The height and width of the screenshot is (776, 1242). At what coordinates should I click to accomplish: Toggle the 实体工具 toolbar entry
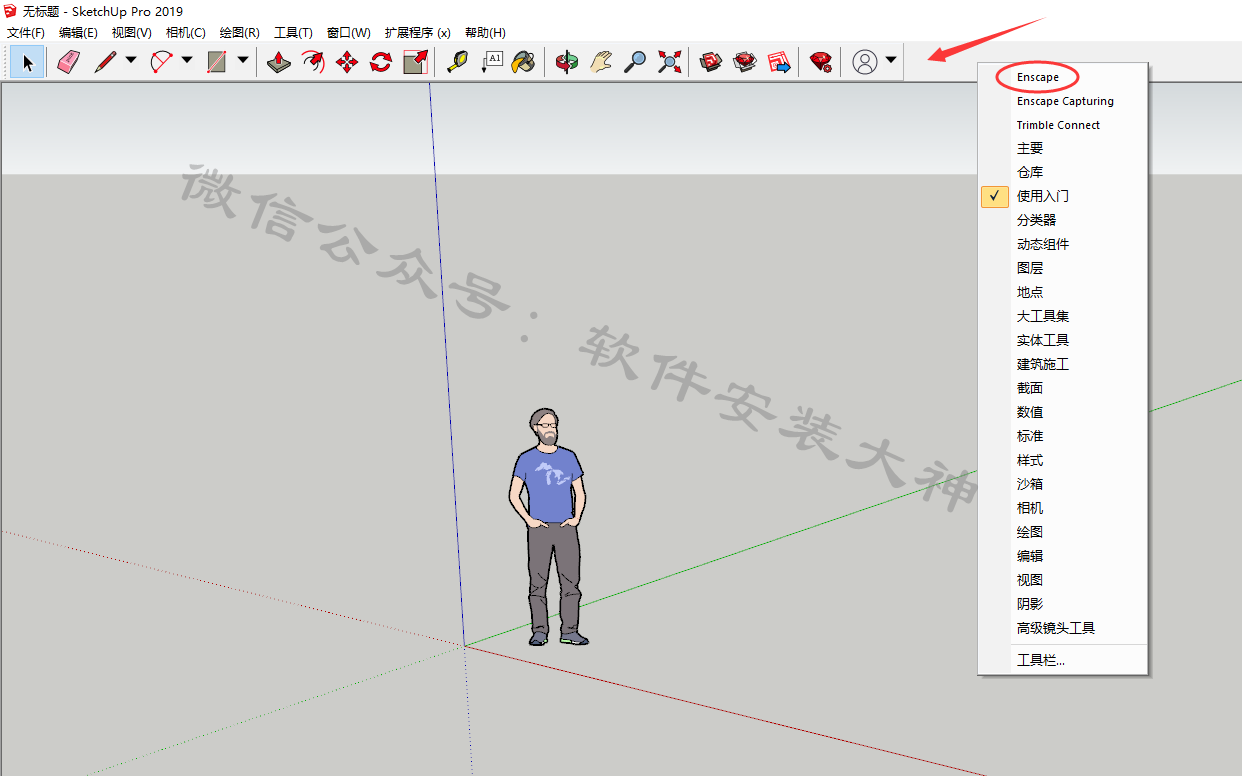(x=1063, y=340)
